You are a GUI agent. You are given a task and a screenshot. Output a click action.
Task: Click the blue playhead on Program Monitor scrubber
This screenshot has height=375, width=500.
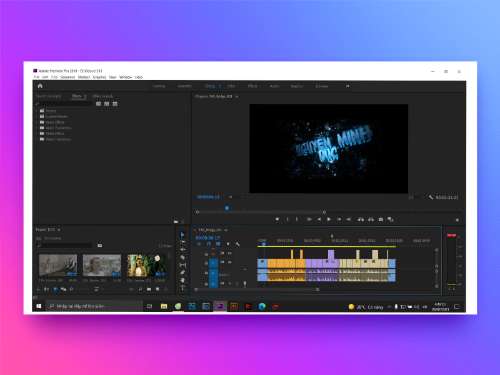(227, 208)
